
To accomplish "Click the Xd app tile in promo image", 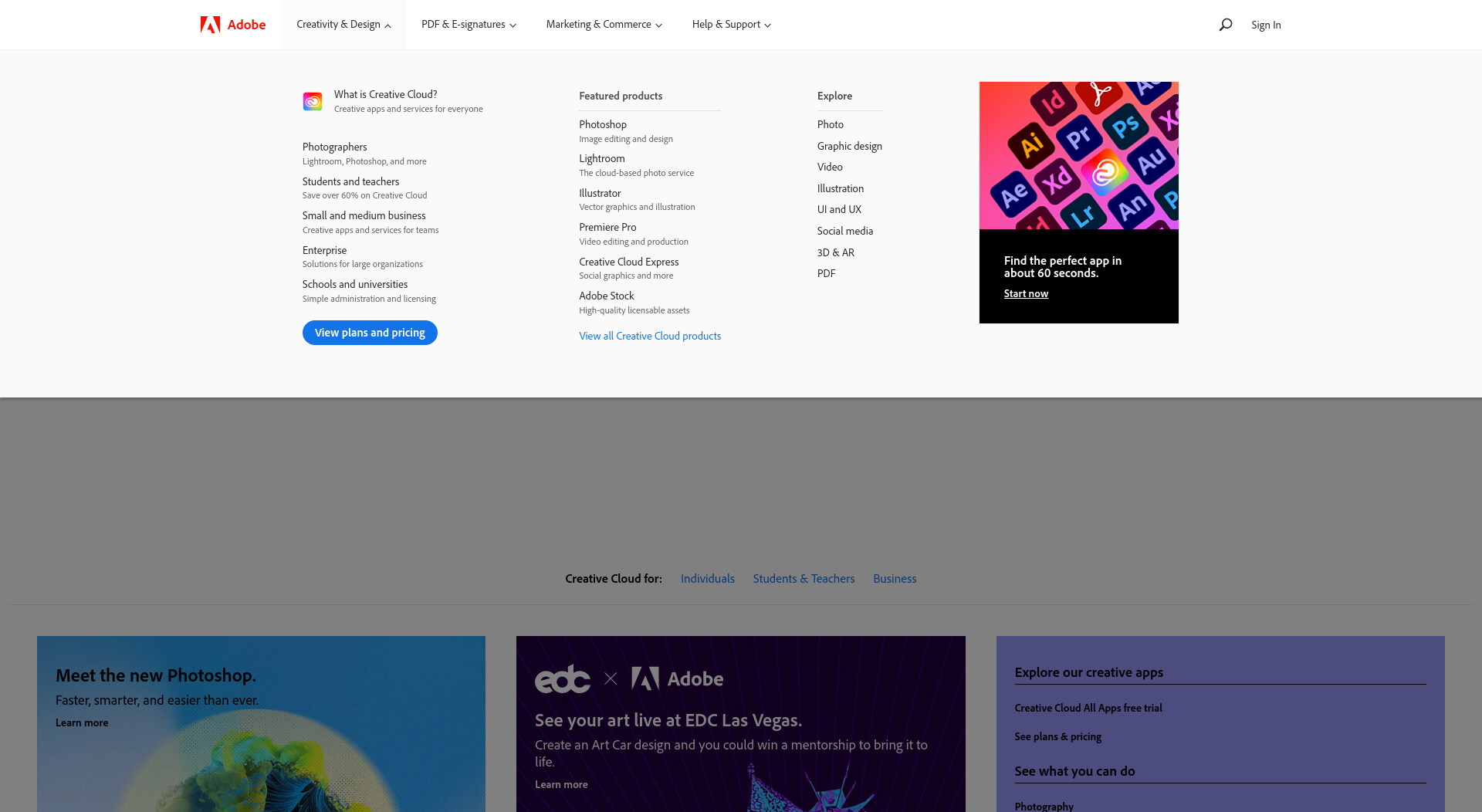I will (1057, 181).
